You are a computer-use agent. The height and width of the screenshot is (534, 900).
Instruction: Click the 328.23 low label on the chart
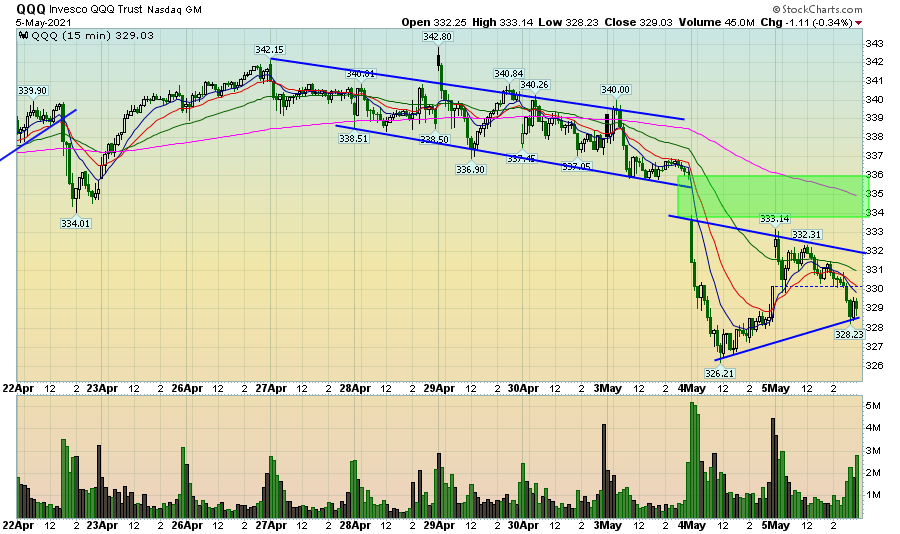point(849,334)
